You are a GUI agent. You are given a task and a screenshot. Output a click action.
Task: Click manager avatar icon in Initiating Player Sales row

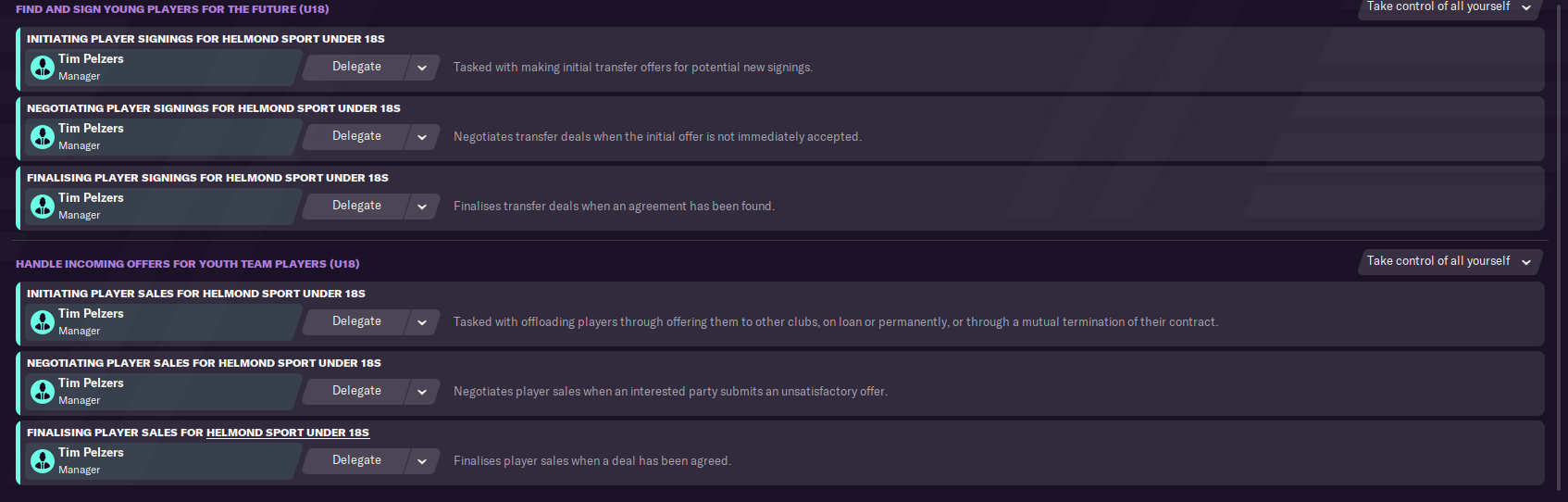coord(43,322)
